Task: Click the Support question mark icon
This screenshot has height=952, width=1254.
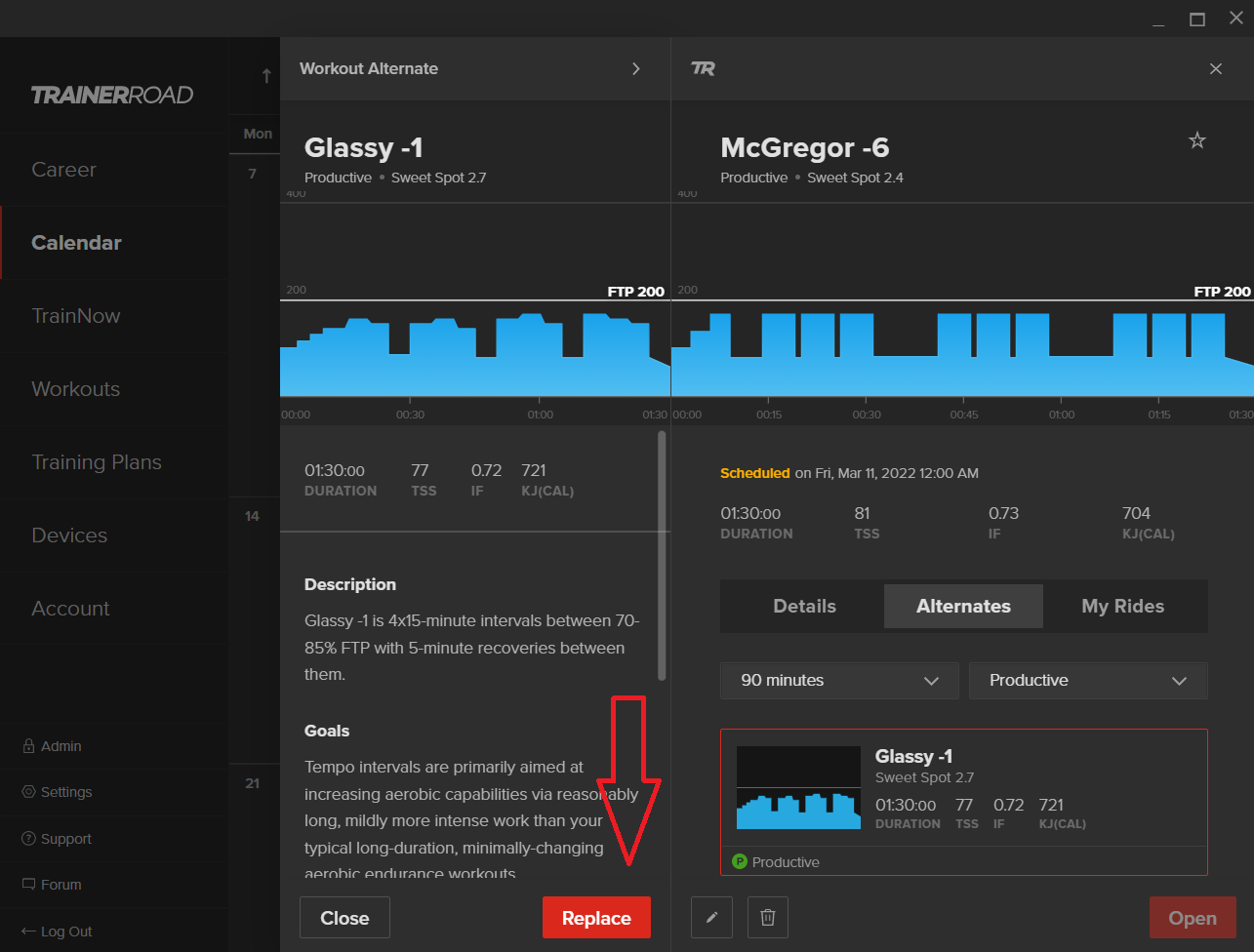Action: pyautogui.click(x=29, y=839)
